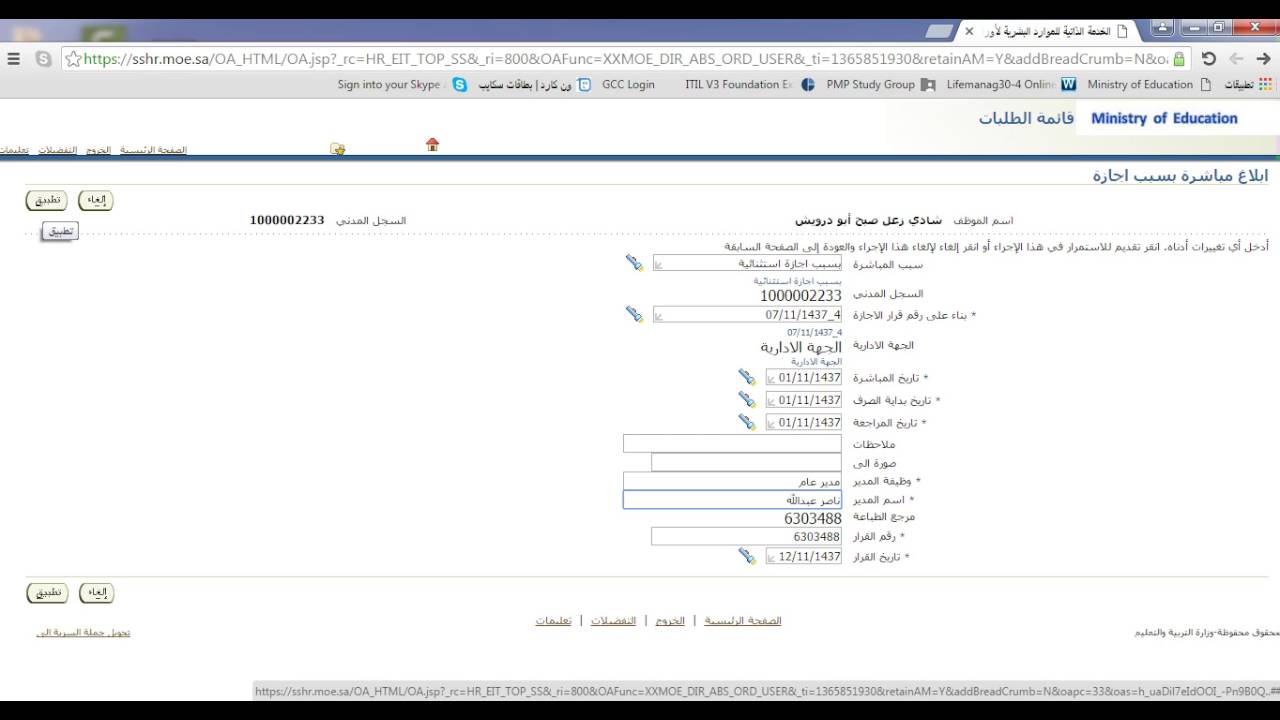Viewport: 1280px width, 720px height.
Task: Open the header التفضيلات preferences link
Action: coord(57,150)
